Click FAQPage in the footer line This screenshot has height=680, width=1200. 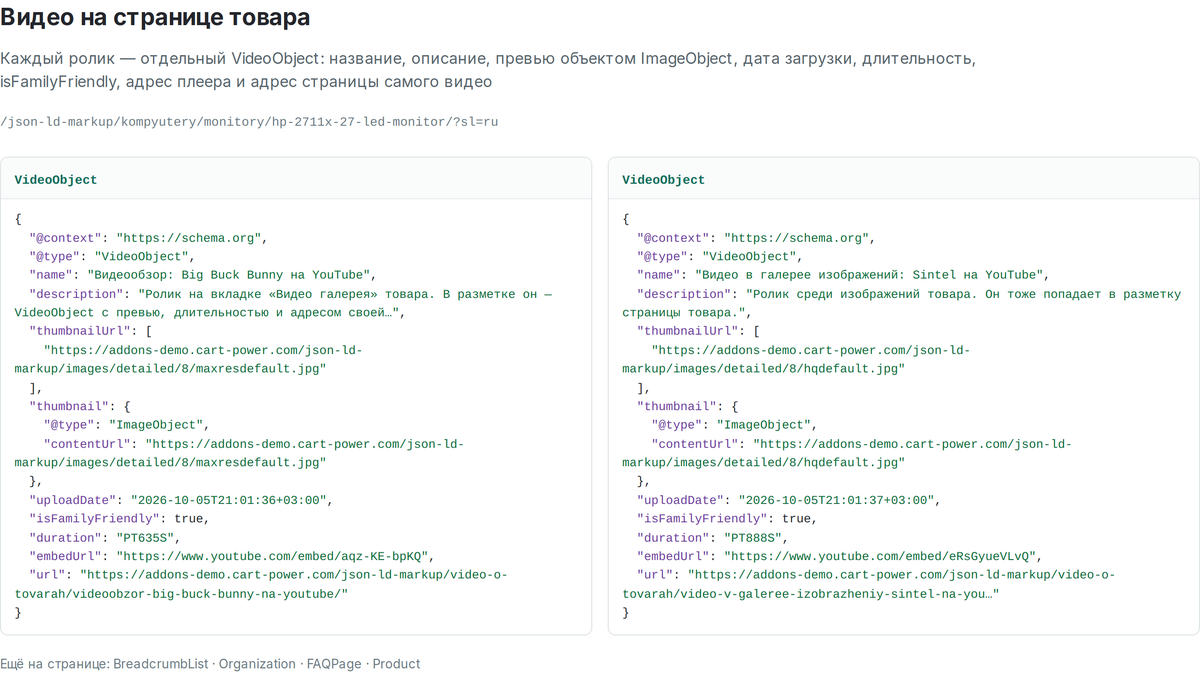(x=335, y=664)
